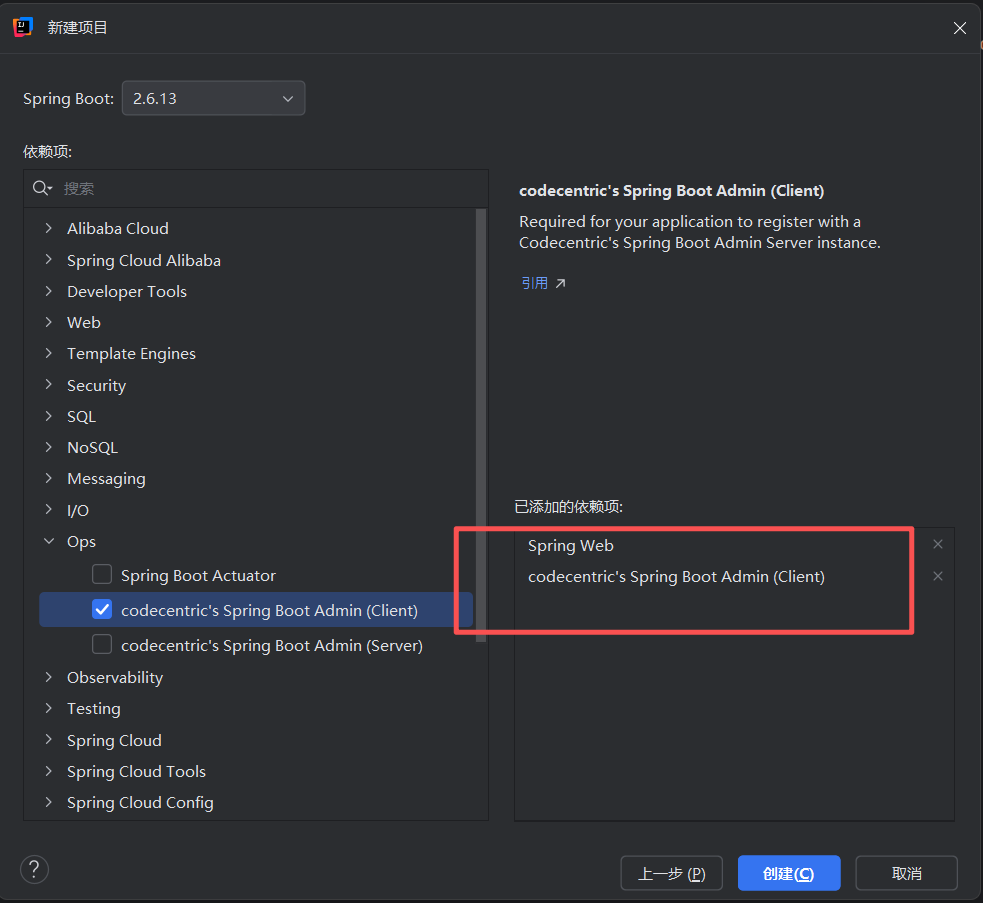
Task: Focus the dependency search field
Action: pos(256,188)
